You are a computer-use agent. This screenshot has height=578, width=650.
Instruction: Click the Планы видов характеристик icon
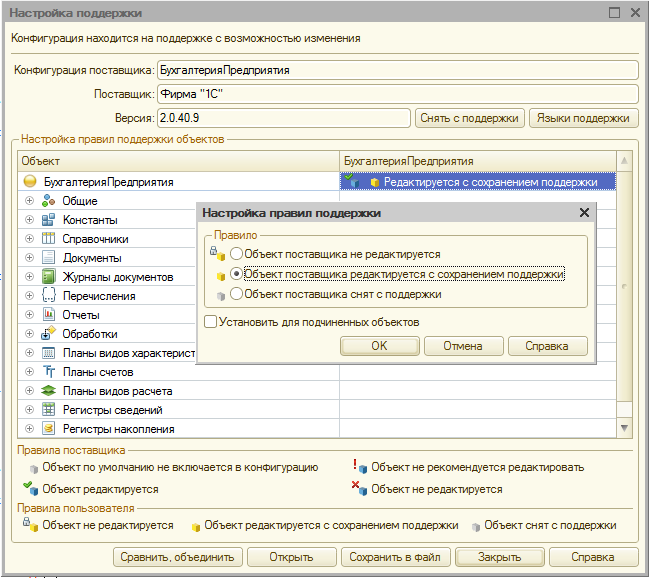tap(49, 353)
